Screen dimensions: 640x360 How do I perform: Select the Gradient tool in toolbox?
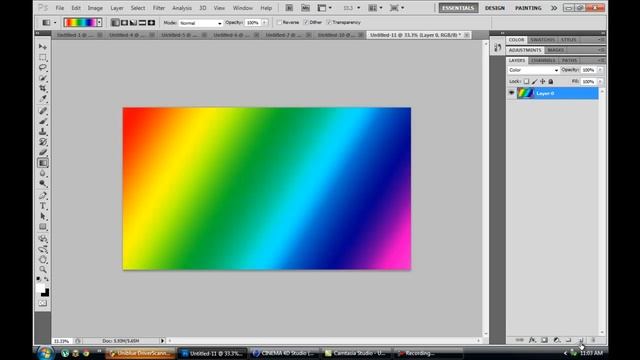tap(43, 163)
